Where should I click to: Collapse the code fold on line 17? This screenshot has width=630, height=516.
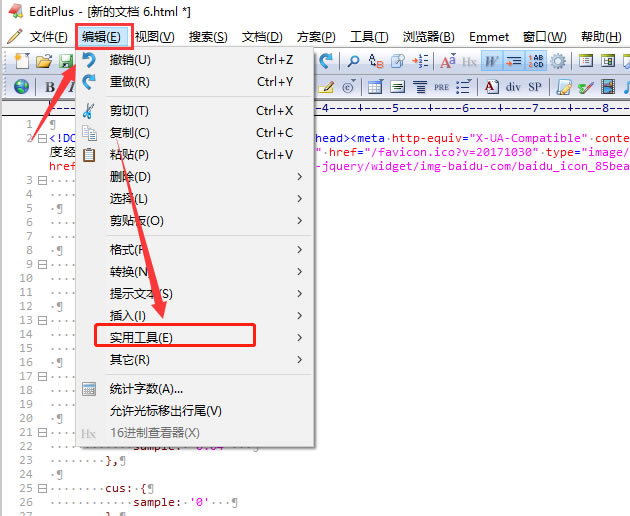click(x=42, y=377)
